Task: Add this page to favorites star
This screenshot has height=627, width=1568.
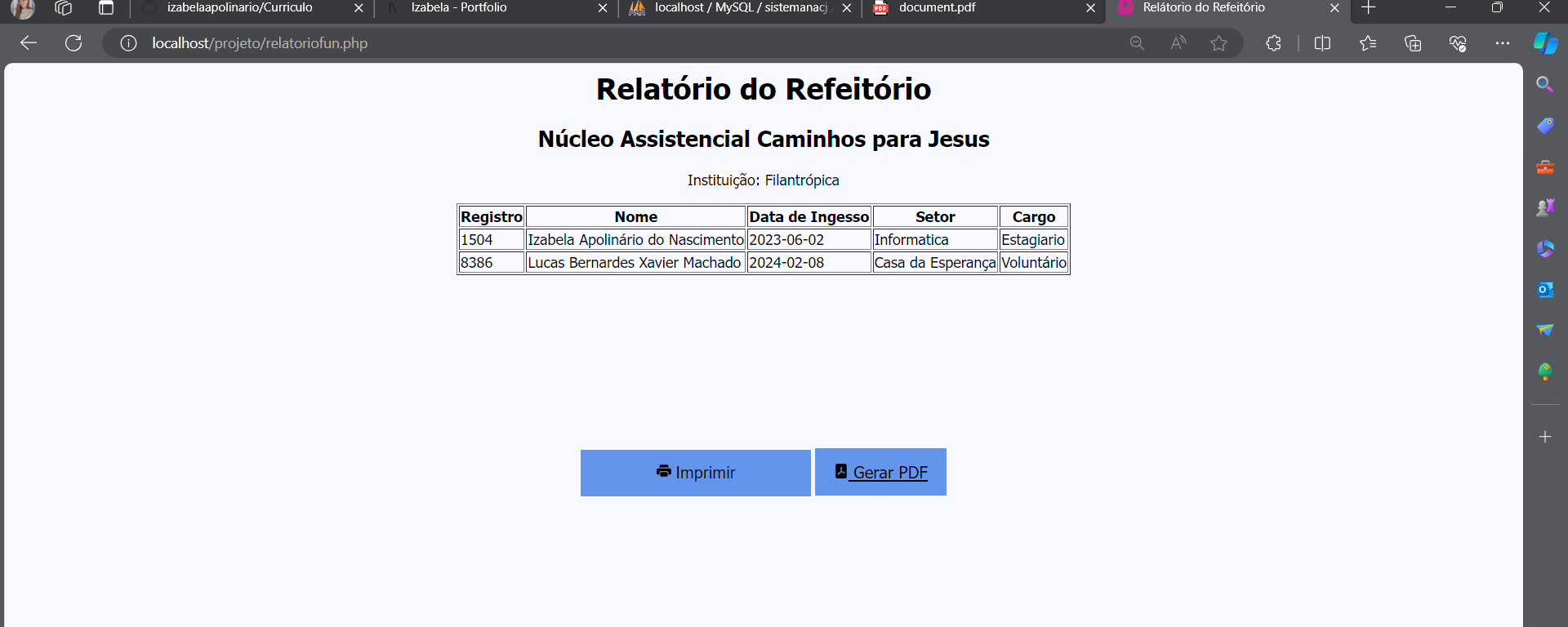Action: pyautogui.click(x=1218, y=43)
